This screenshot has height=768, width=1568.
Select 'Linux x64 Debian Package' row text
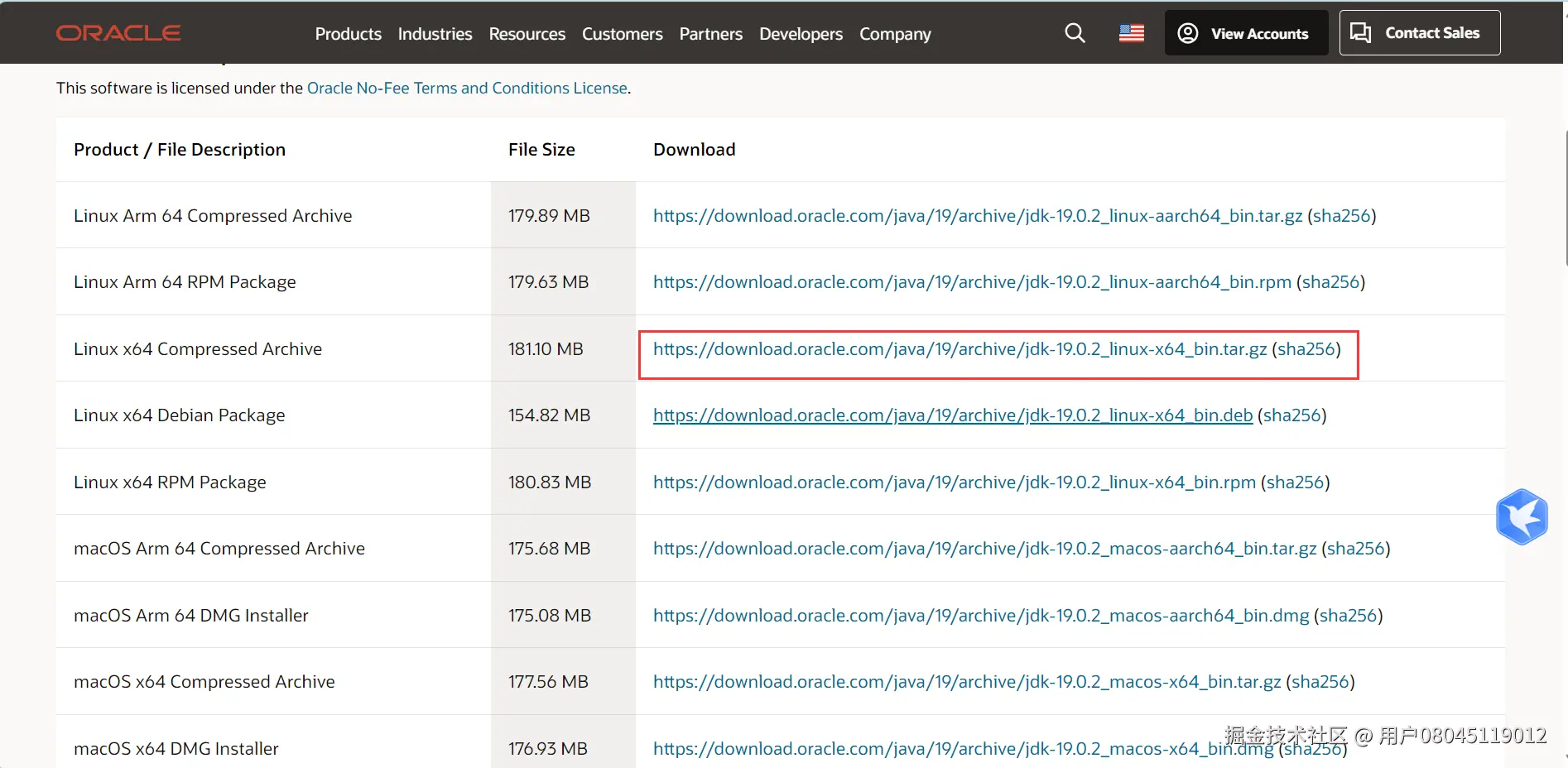pos(180,415)
